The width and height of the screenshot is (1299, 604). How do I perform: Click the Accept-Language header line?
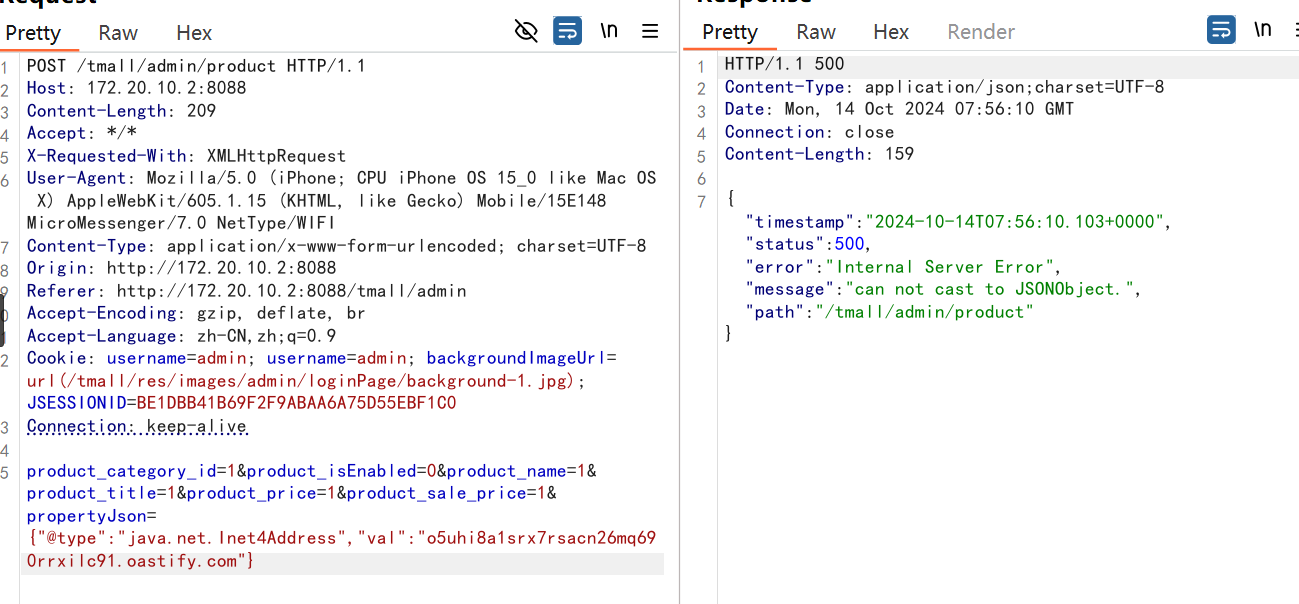tap(181, 336)
